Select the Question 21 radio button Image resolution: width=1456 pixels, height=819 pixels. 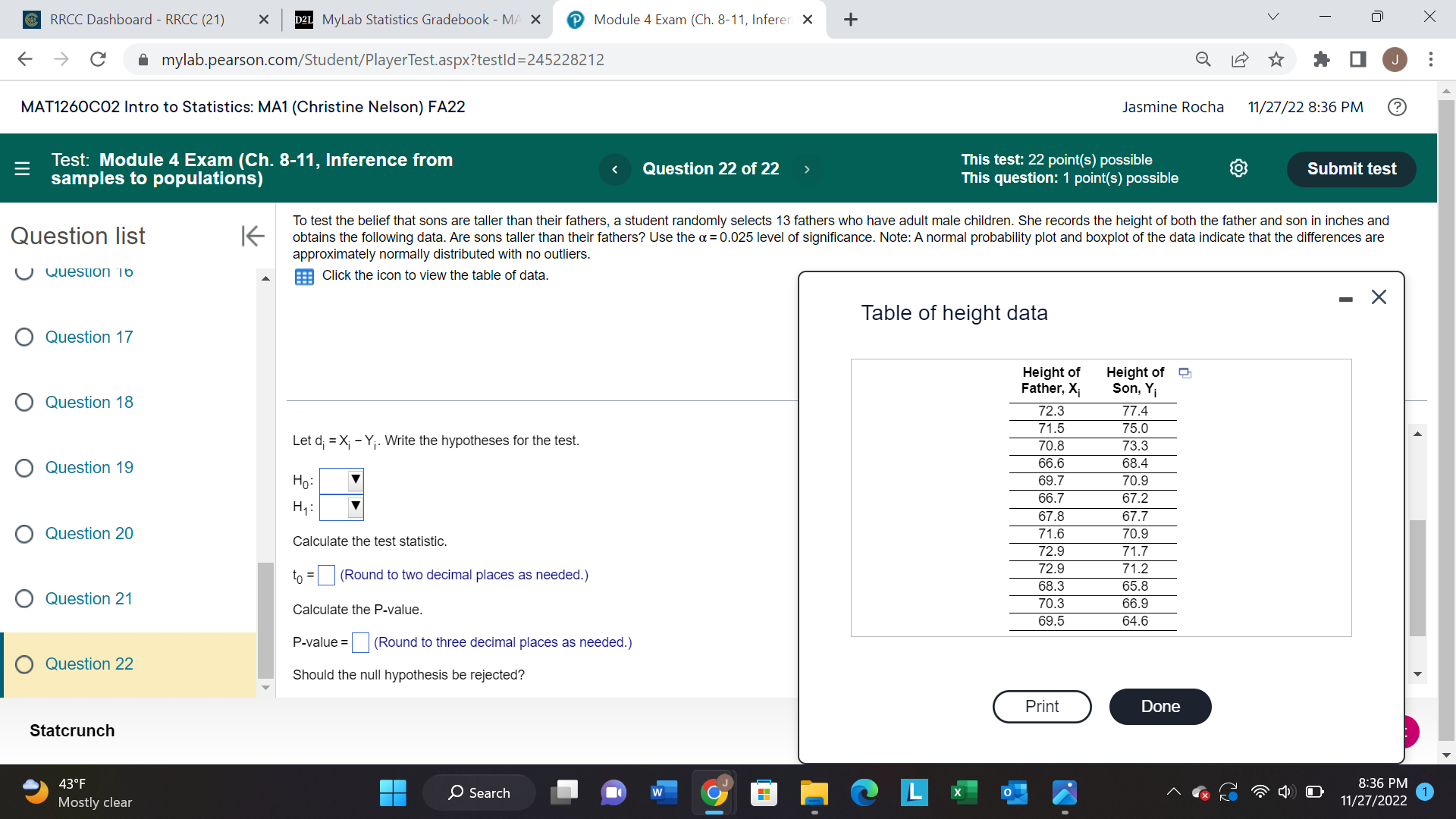point(24,598)
